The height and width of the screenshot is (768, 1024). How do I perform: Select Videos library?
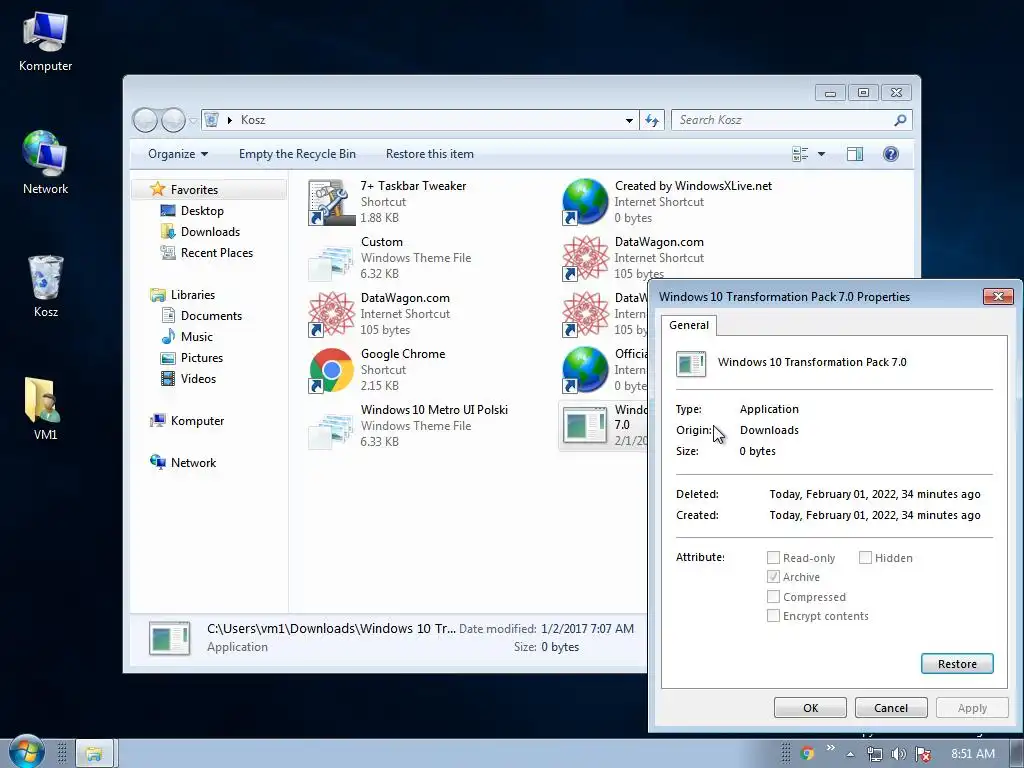tap(197, 379)
